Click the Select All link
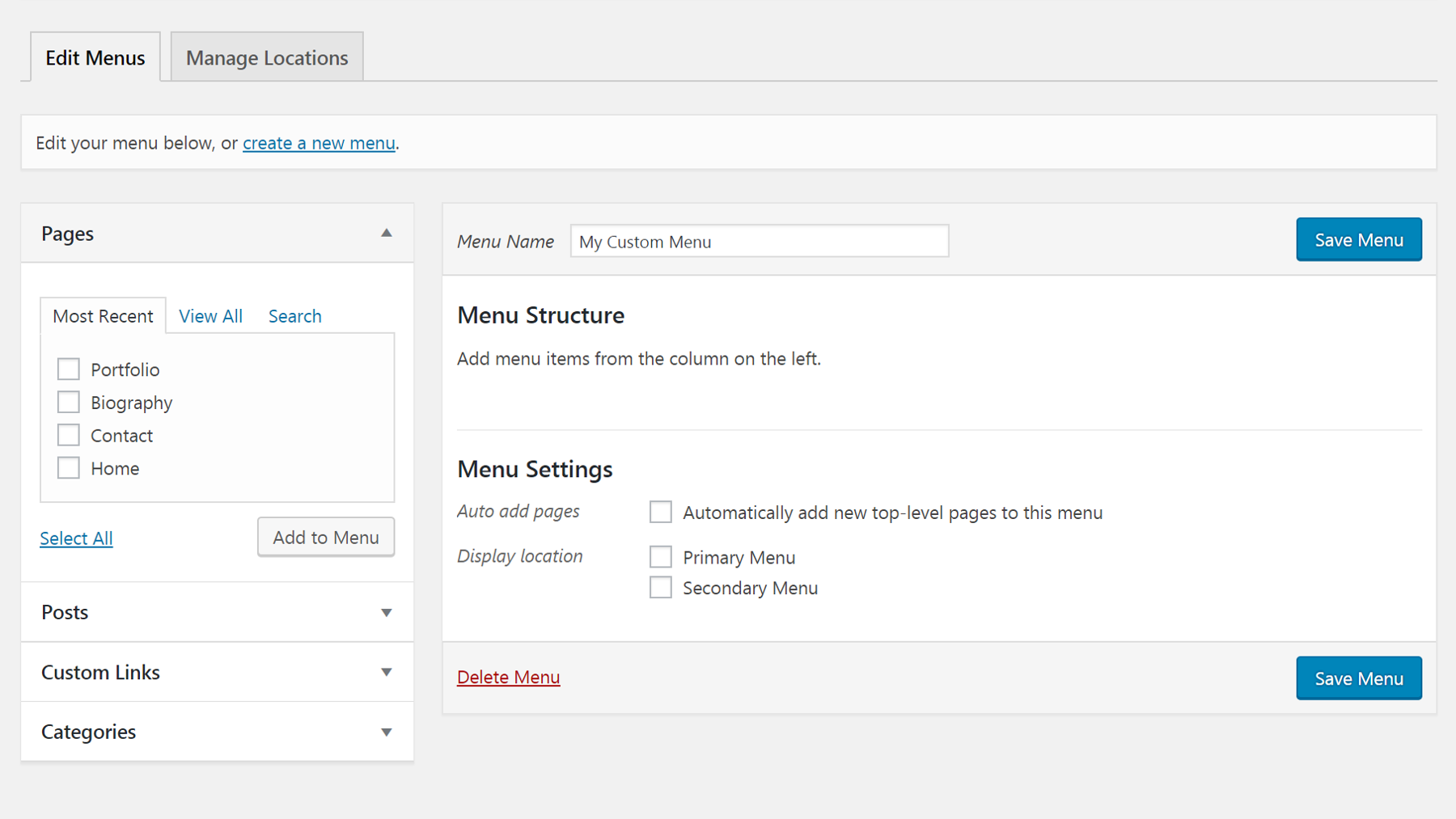1456x819 pixels. tap(76, 538)
